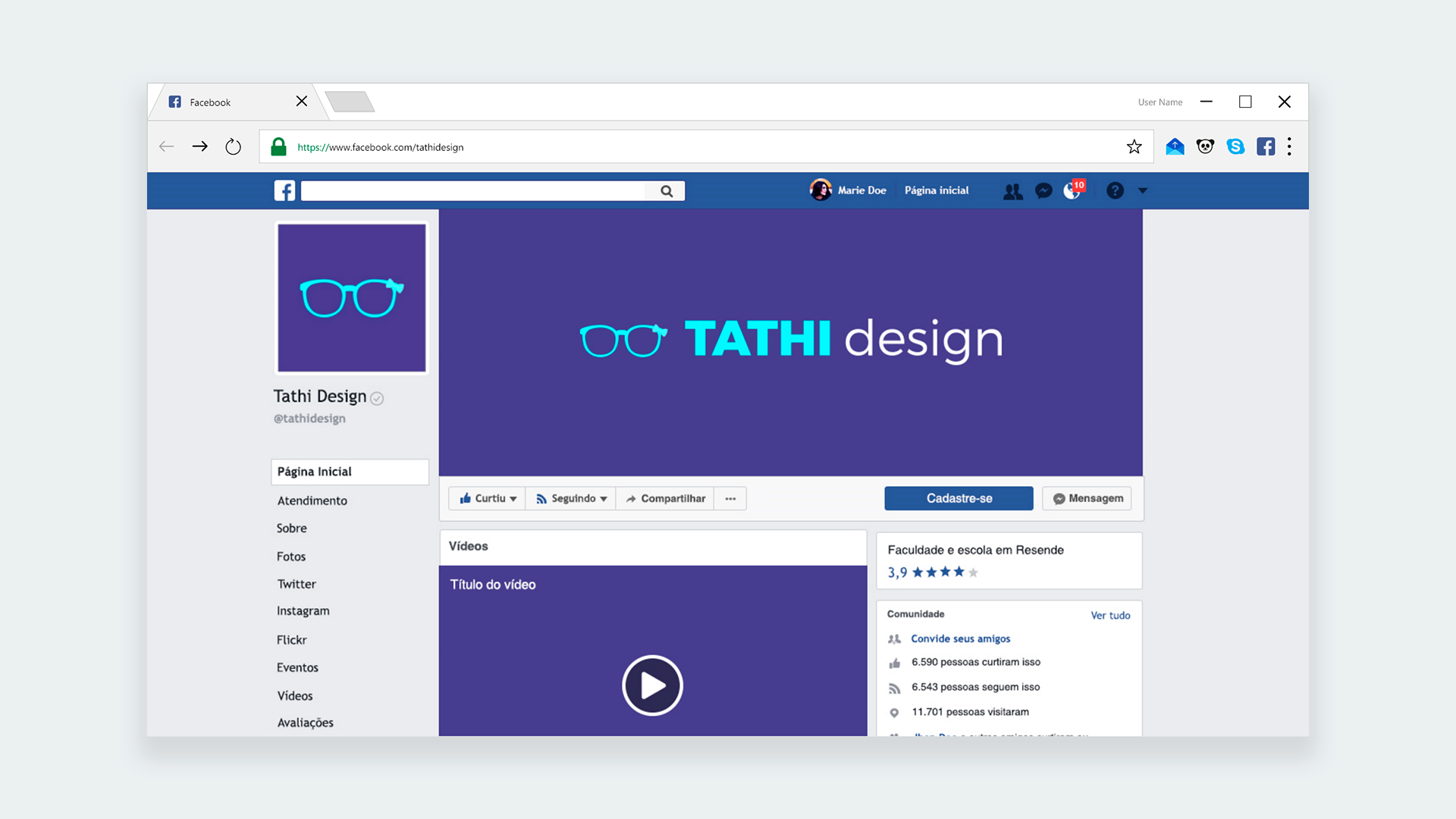
Task: Toggle the more options ellipsis button
Action: point(730,498)
